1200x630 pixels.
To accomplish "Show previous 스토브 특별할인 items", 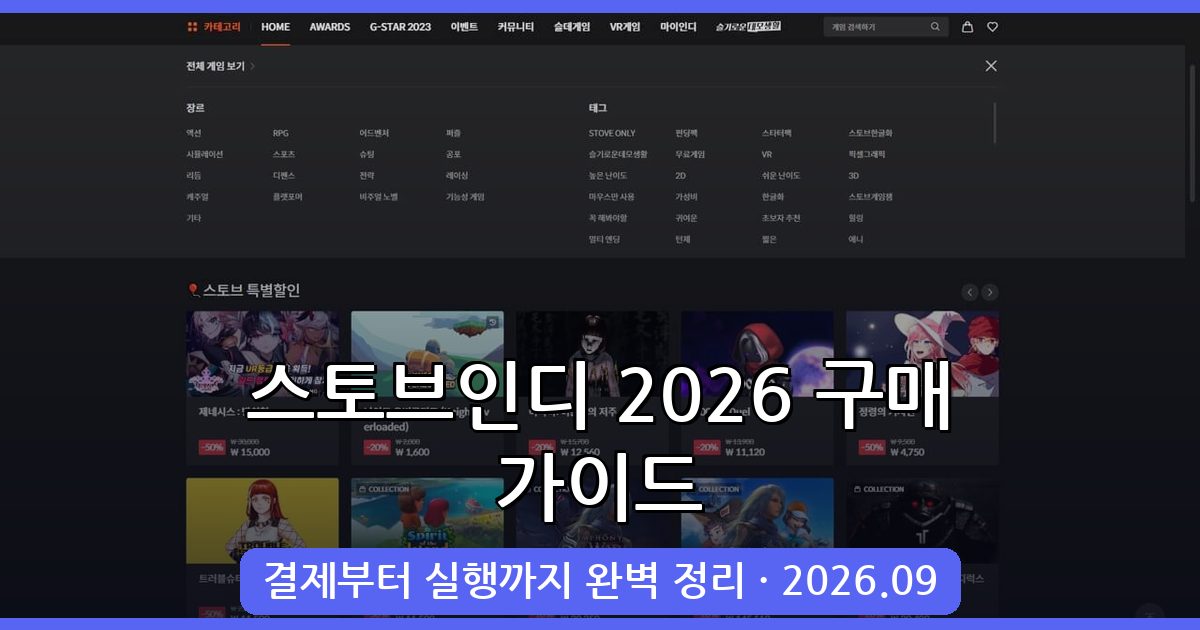I will click(970, 292).
